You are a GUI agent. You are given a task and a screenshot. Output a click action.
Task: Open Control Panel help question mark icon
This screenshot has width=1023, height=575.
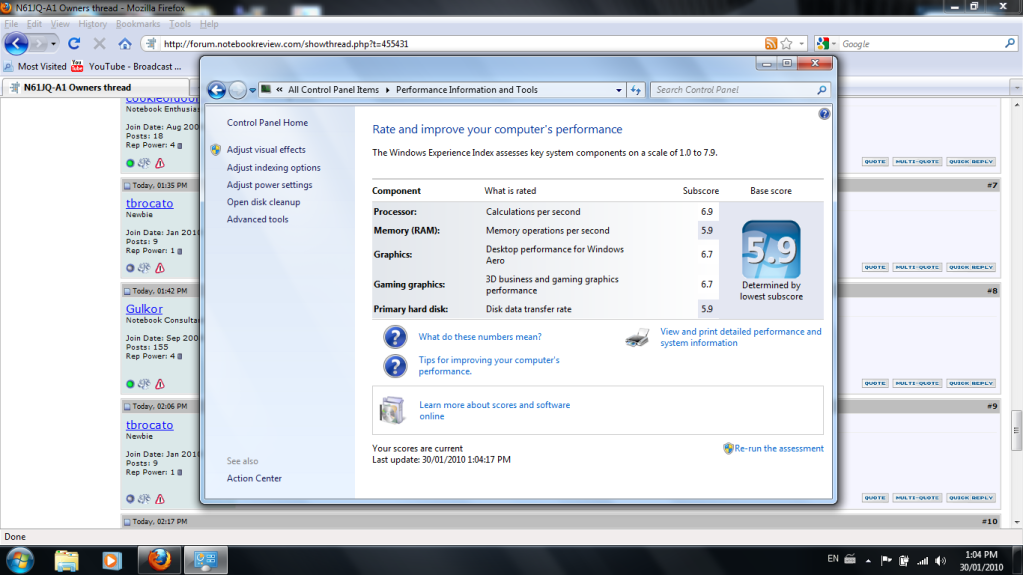click(x=824, y=114)
